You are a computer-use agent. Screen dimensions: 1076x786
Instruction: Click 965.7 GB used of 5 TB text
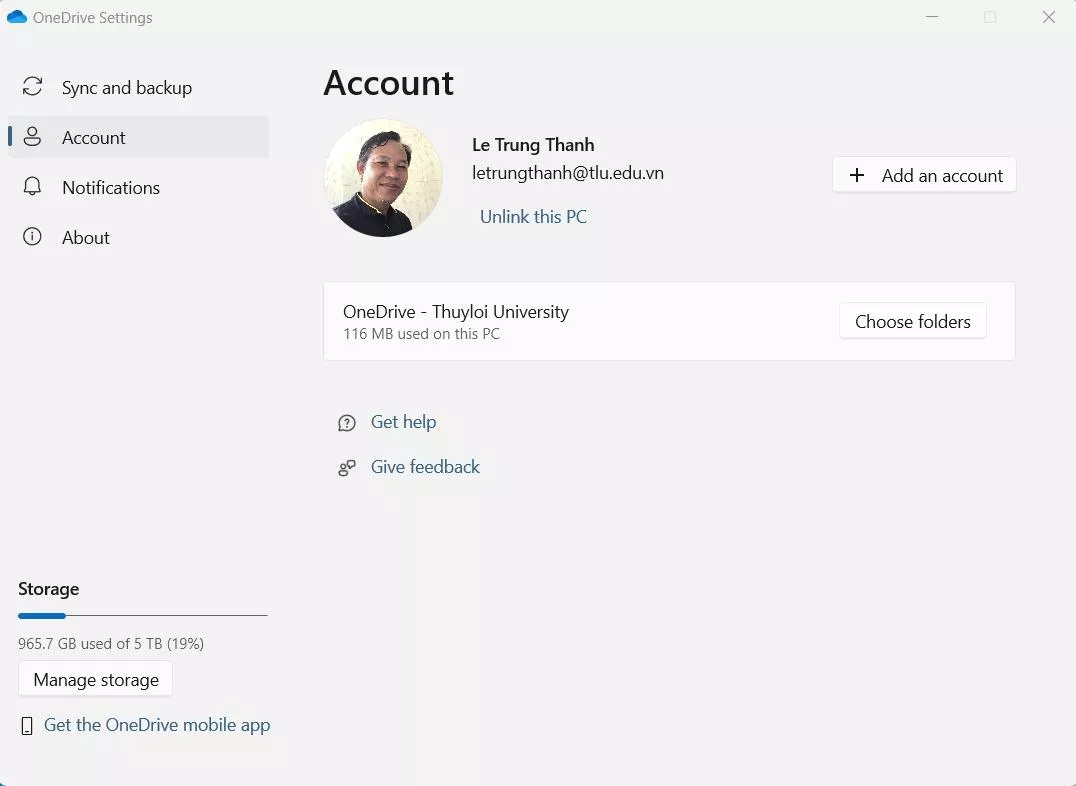pos(111,644)
